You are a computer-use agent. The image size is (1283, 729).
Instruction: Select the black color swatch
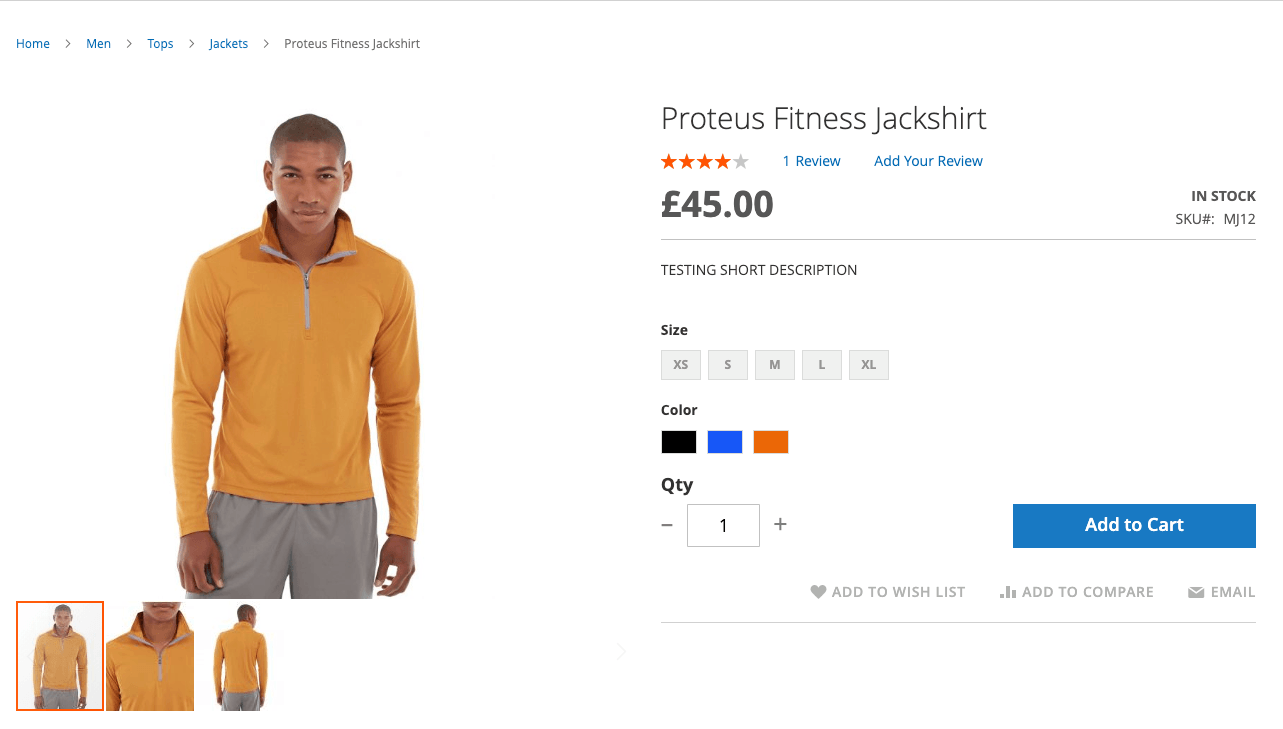pyautogui.click(x=678, y=441)
